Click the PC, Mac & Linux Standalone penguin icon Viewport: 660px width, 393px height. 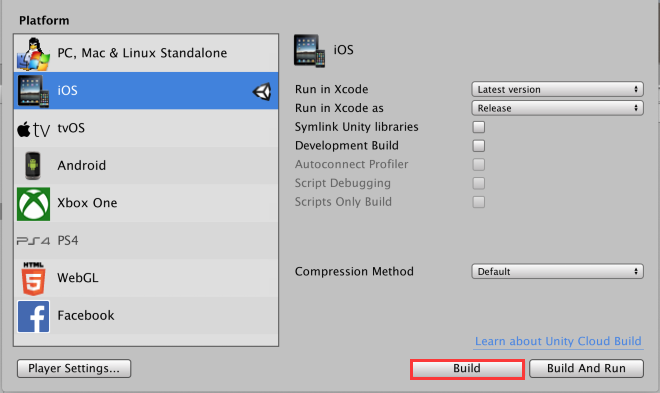33,53
